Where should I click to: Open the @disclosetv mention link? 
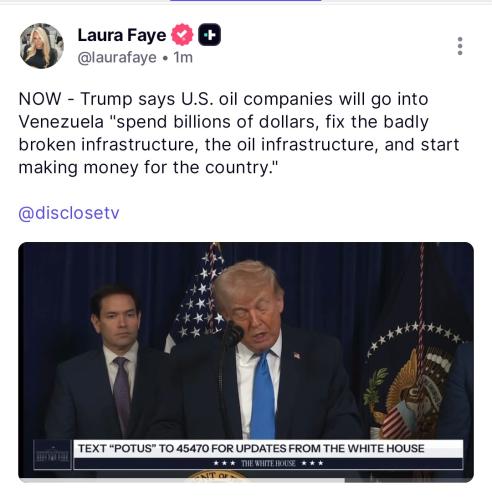click(x=69, y=213)
